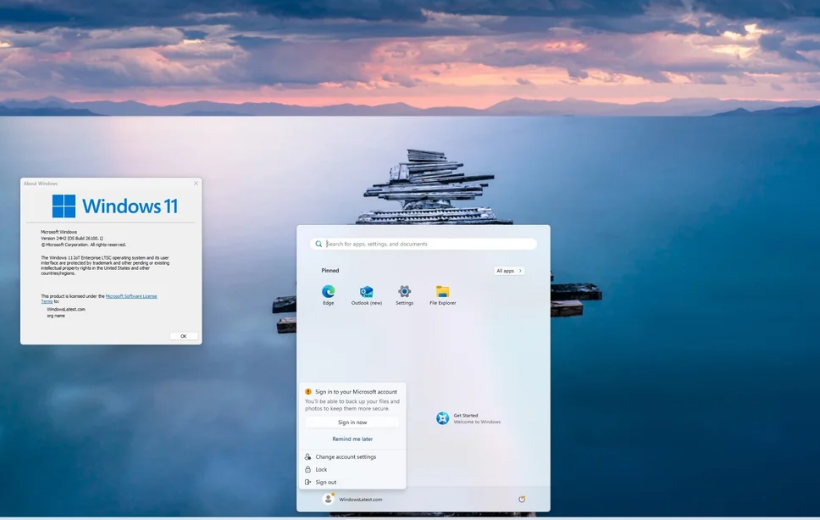Viewport: 820px width, 520px height.
Task: Click the About Windows title bar text
Action: [40, 184]
